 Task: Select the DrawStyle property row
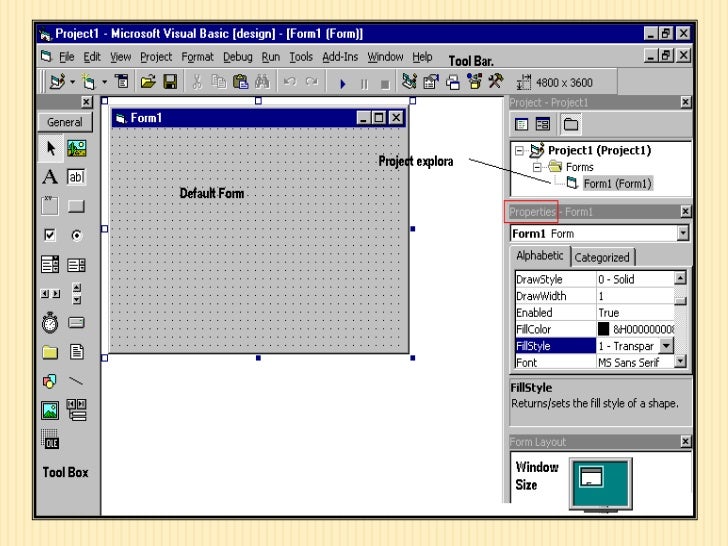(594, 279)
